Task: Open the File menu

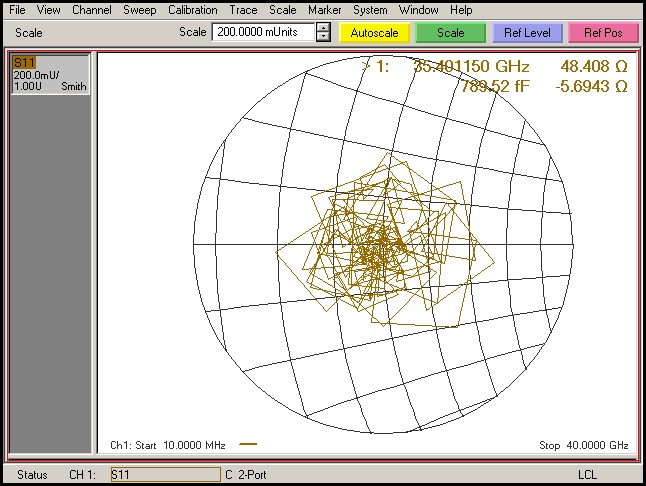Action: point(17,10)
